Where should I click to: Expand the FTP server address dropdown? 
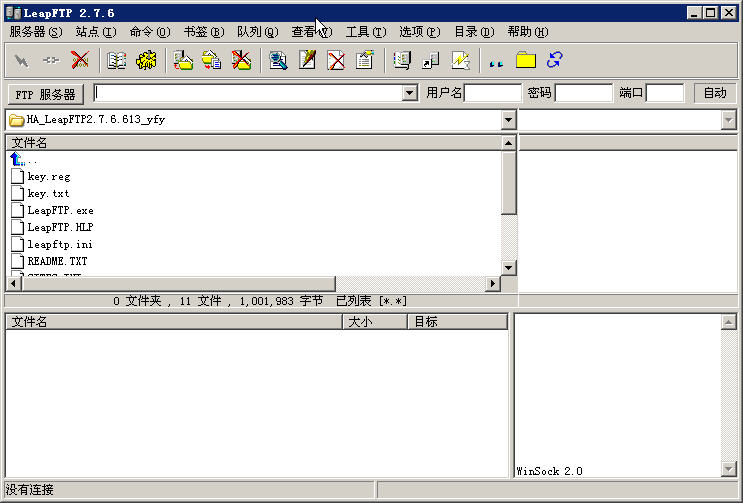point(409,93)
